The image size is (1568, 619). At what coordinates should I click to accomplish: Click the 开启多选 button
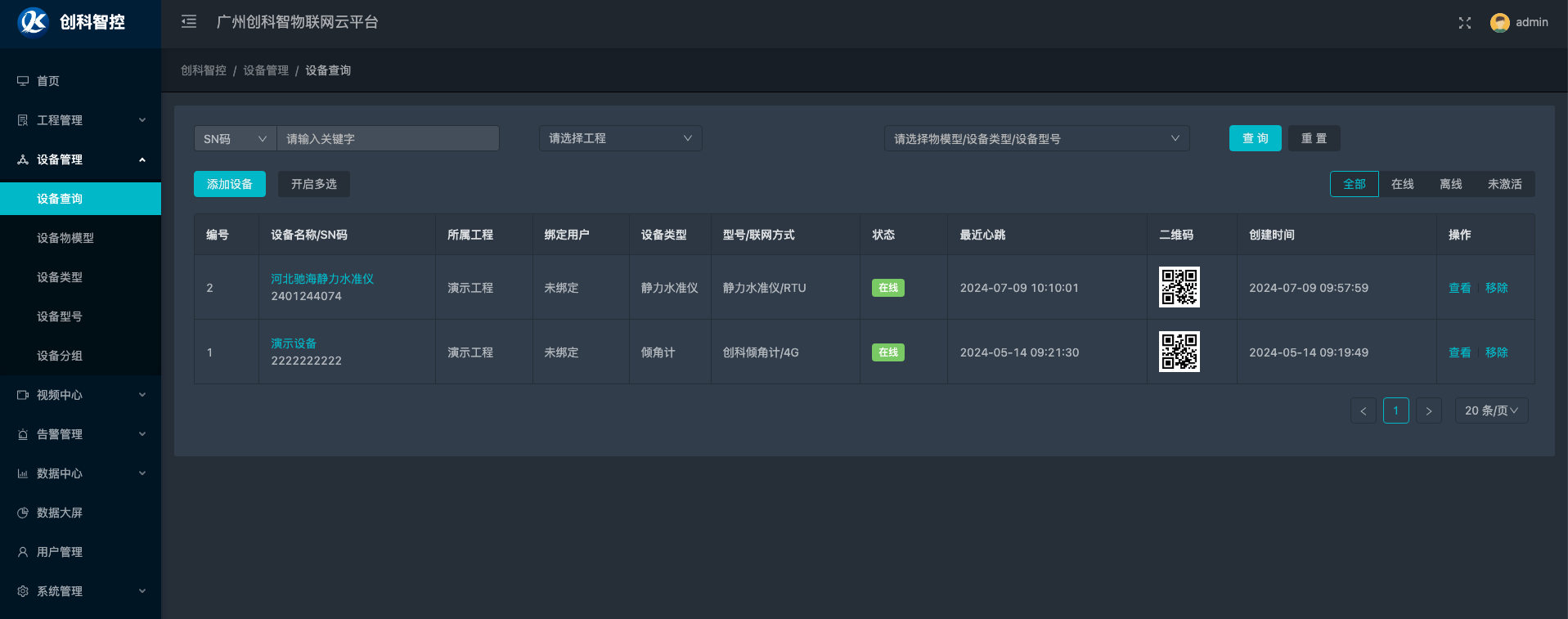314,184
